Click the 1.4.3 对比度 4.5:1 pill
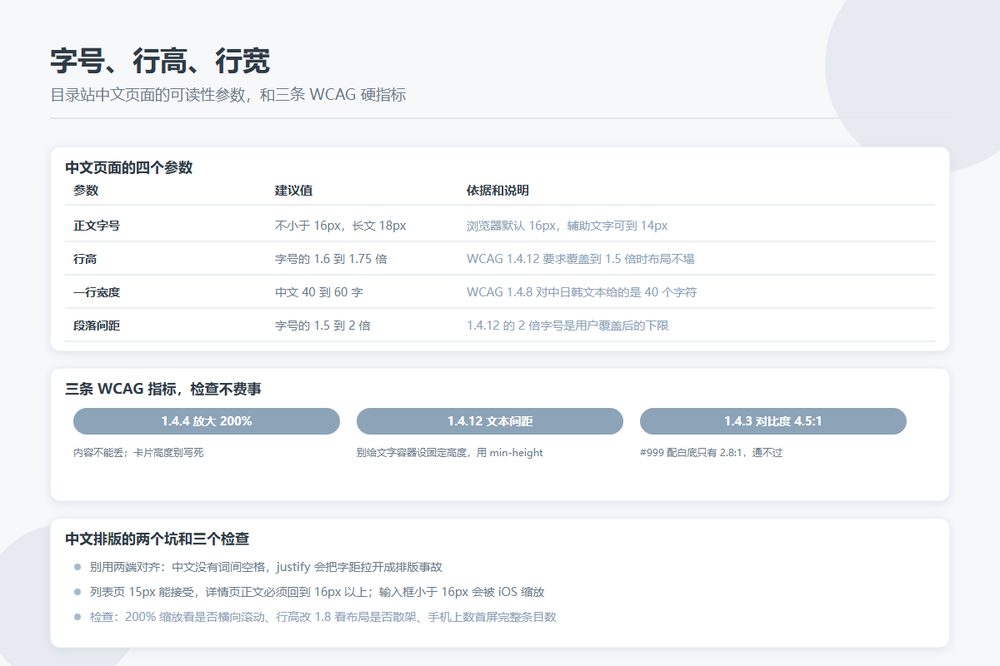1000x666 pixels. pyautogui.click(x=773, y=421)
